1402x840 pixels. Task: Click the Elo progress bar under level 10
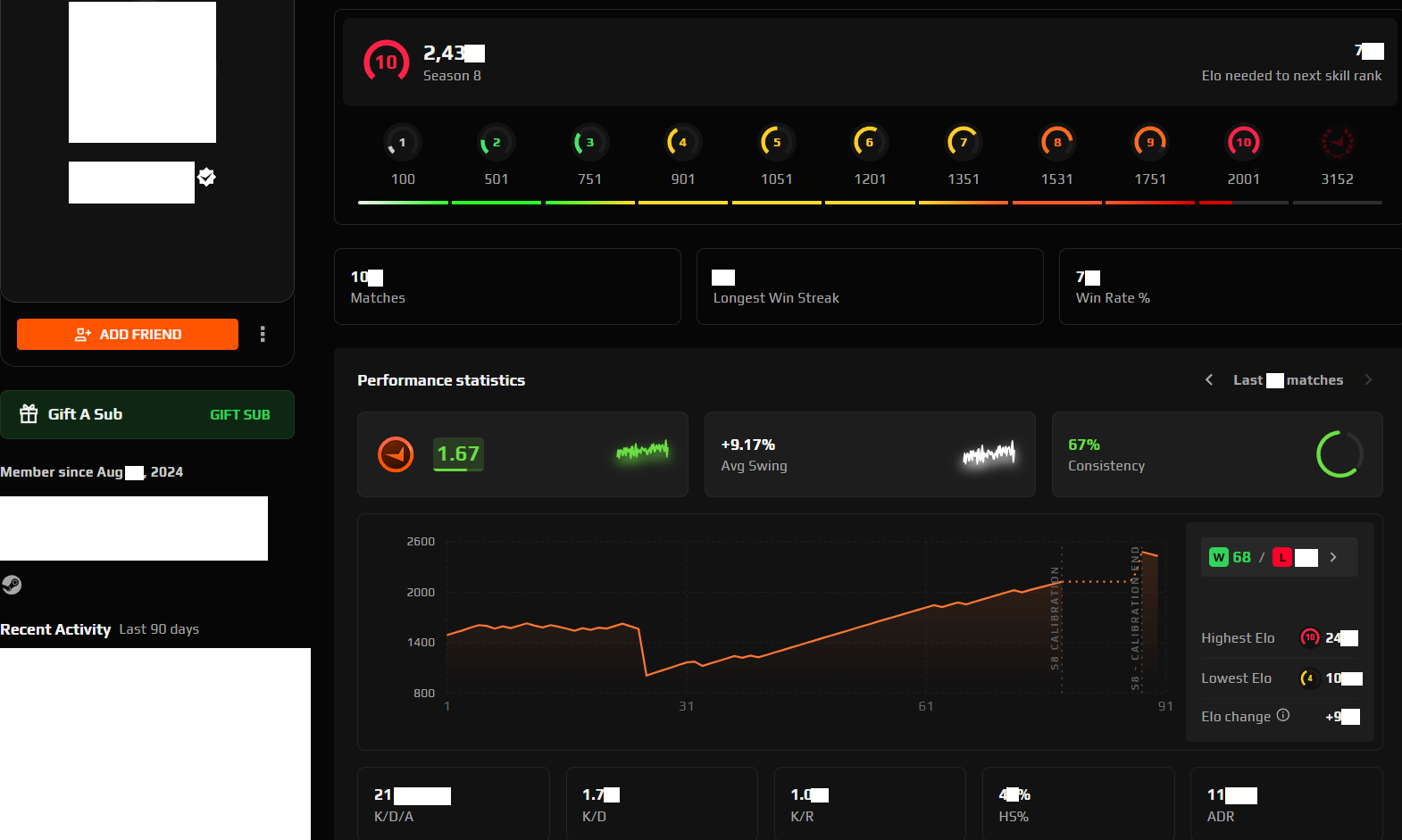click(x=1243, y=203)
